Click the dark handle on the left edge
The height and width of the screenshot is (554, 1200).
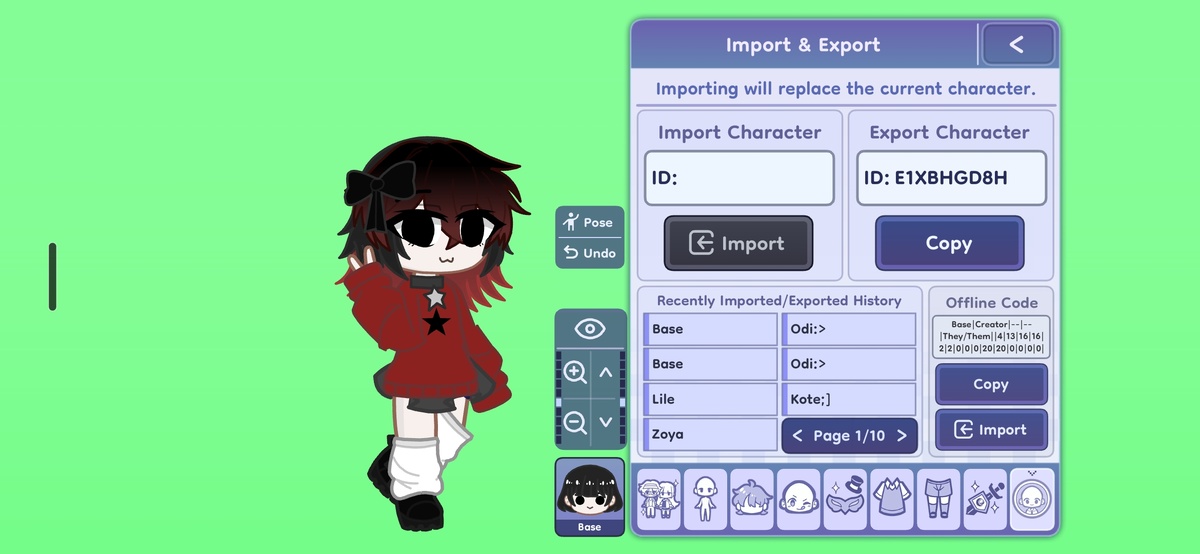[52, 277]
